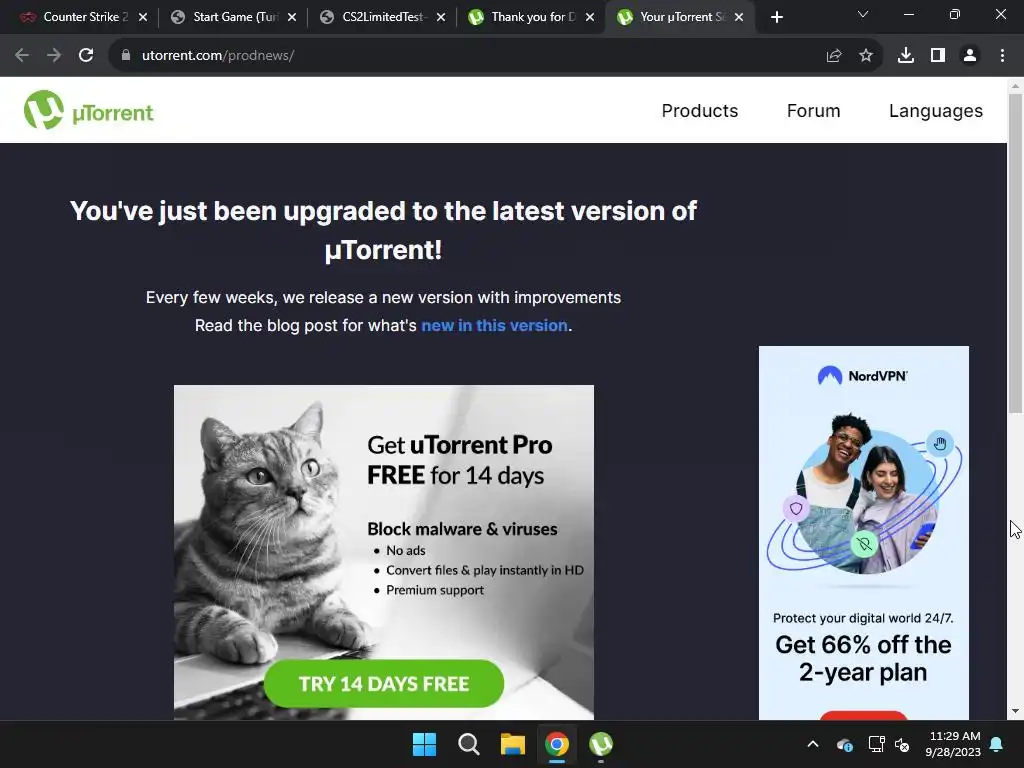
Task: Open the 'new in this version' link
Action: coord(494,325)
